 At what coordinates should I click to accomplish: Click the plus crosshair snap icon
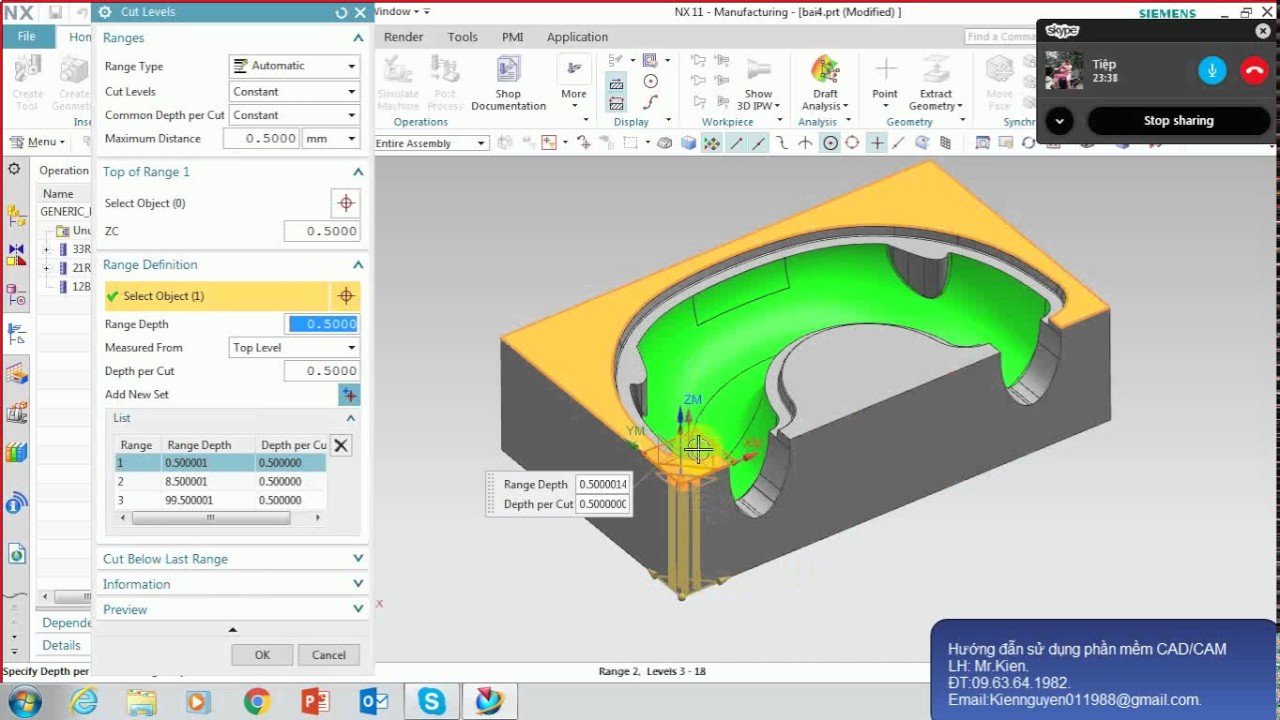877,143
